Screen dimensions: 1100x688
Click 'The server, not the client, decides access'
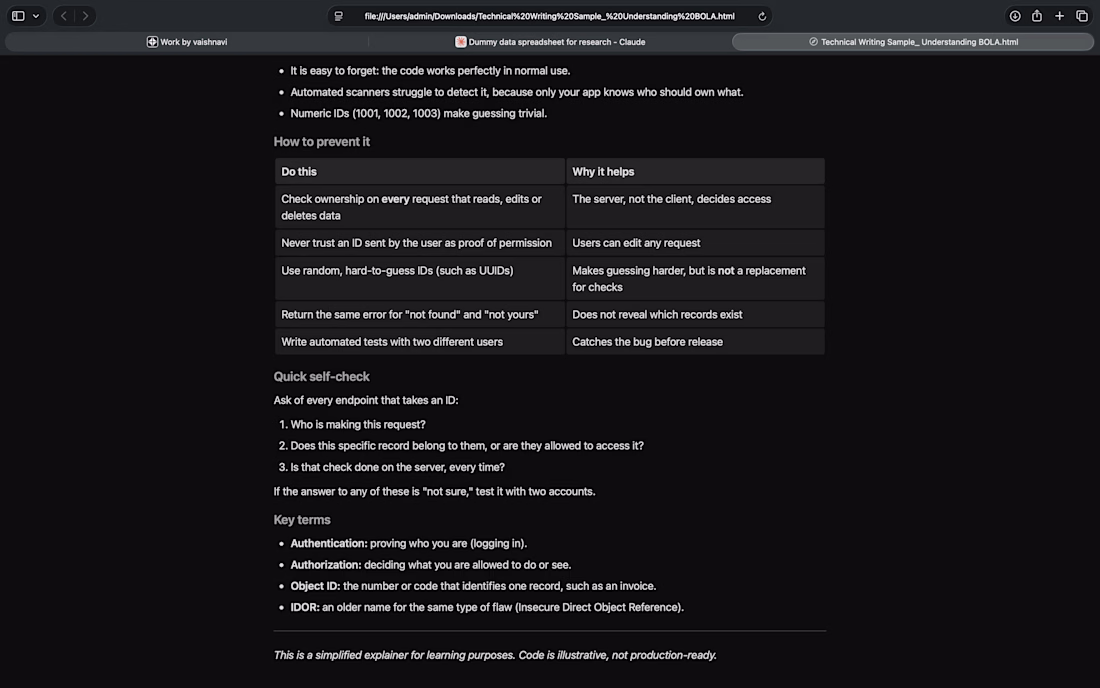click(x=695, y=208)
